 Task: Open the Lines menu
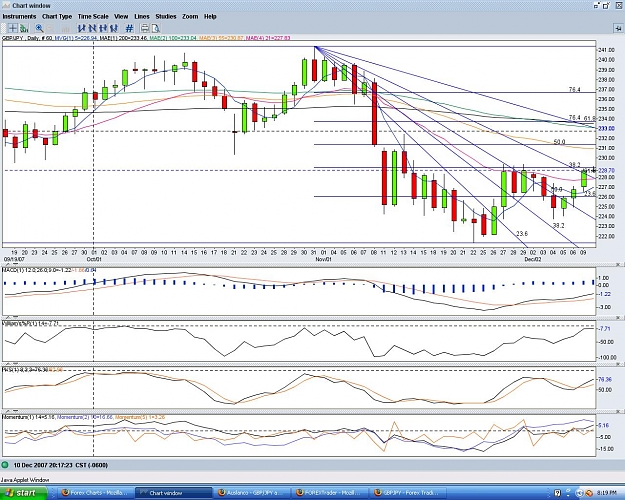142,16
